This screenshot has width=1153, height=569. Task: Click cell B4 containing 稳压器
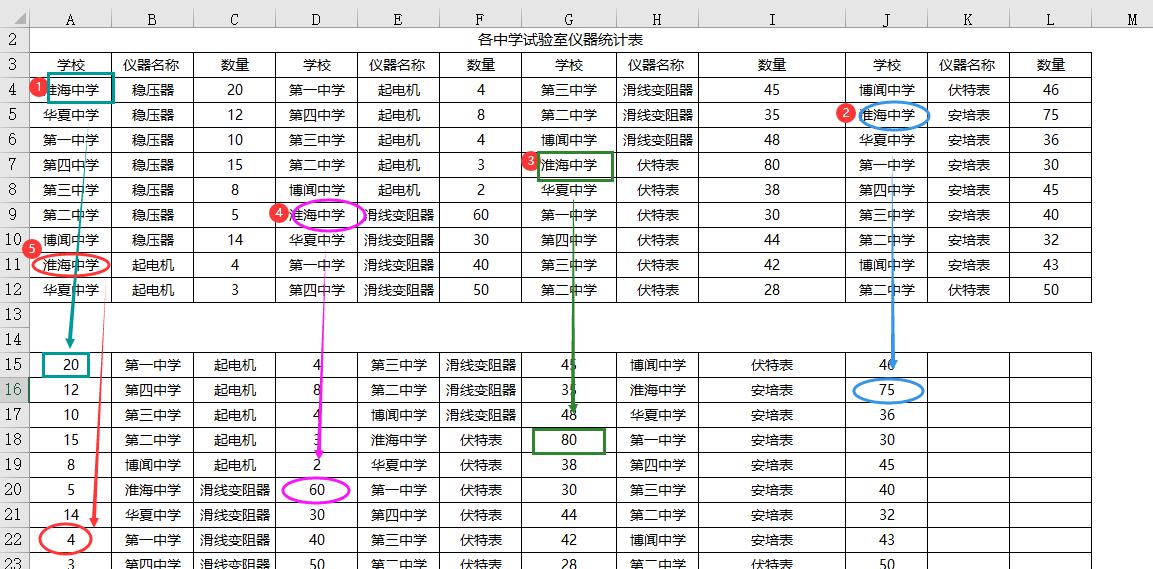coord(152,90)
